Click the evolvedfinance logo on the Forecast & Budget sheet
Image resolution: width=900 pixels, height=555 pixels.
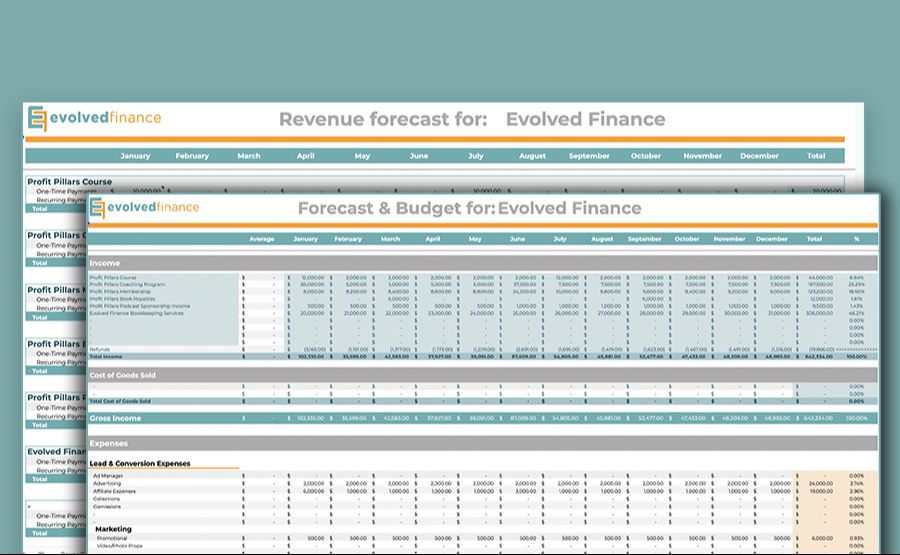[x=145, y=208]
